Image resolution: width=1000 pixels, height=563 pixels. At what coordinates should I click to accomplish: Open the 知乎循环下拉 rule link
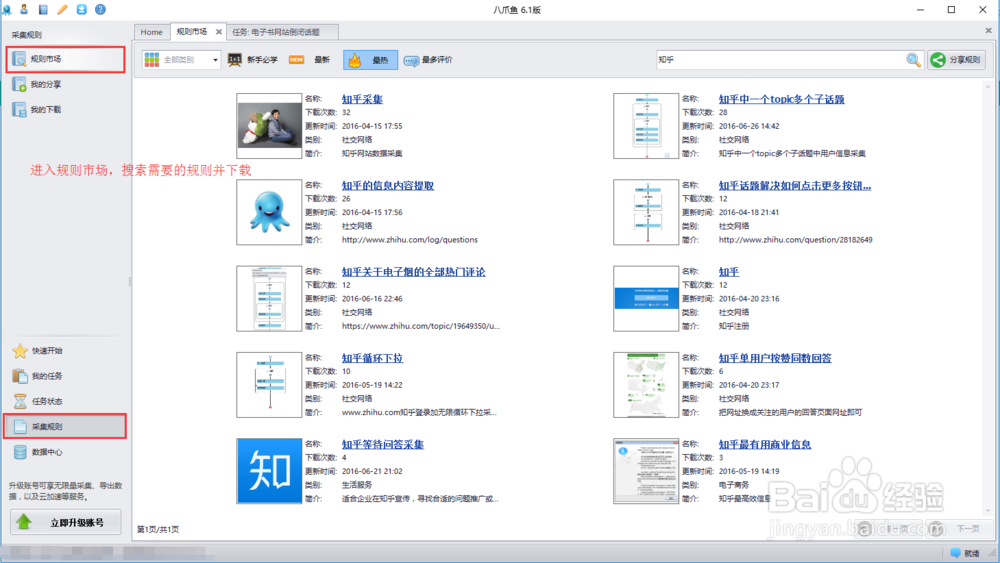click(x=372, y=358)
